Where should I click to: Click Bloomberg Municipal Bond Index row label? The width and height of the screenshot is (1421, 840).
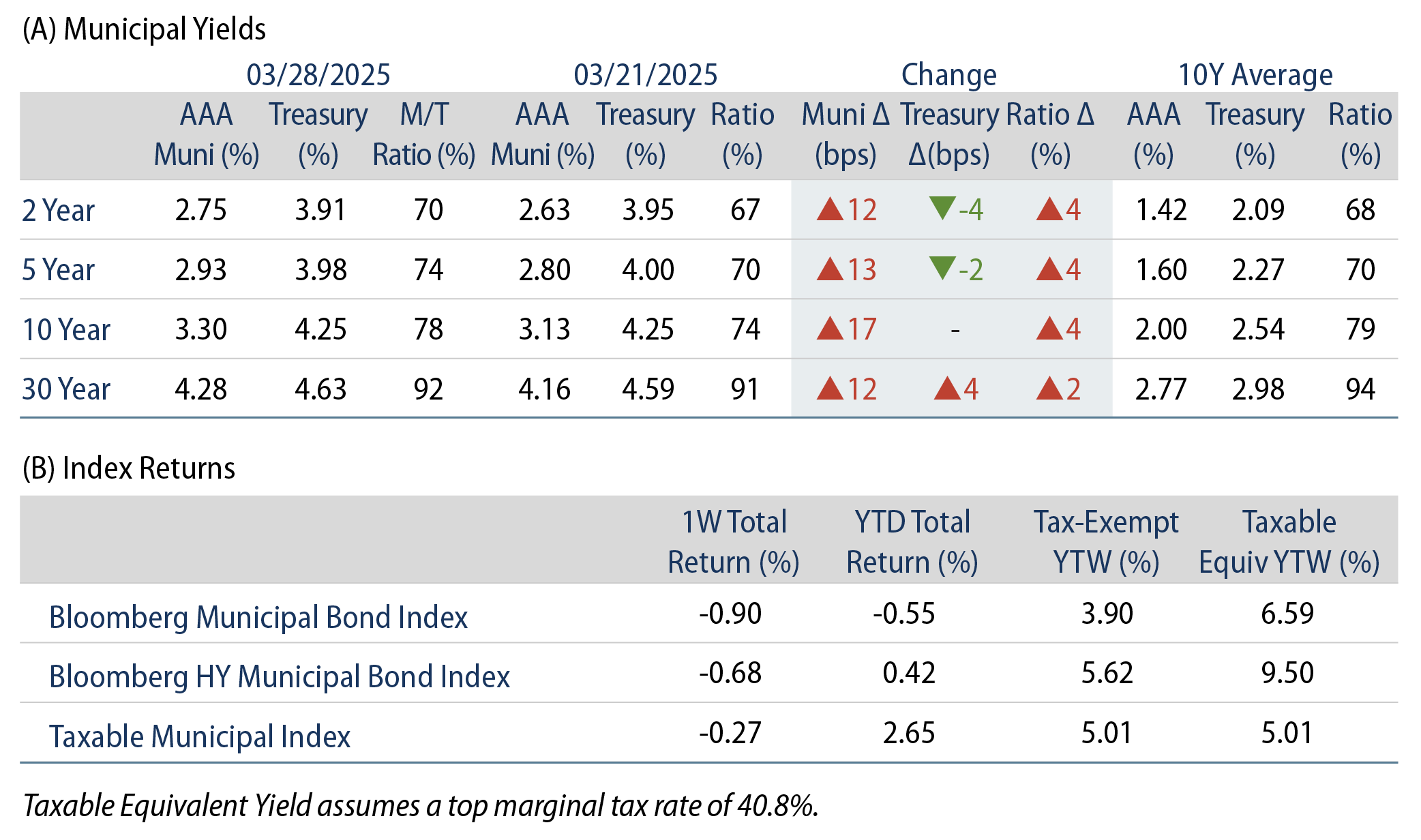[258, 617]
